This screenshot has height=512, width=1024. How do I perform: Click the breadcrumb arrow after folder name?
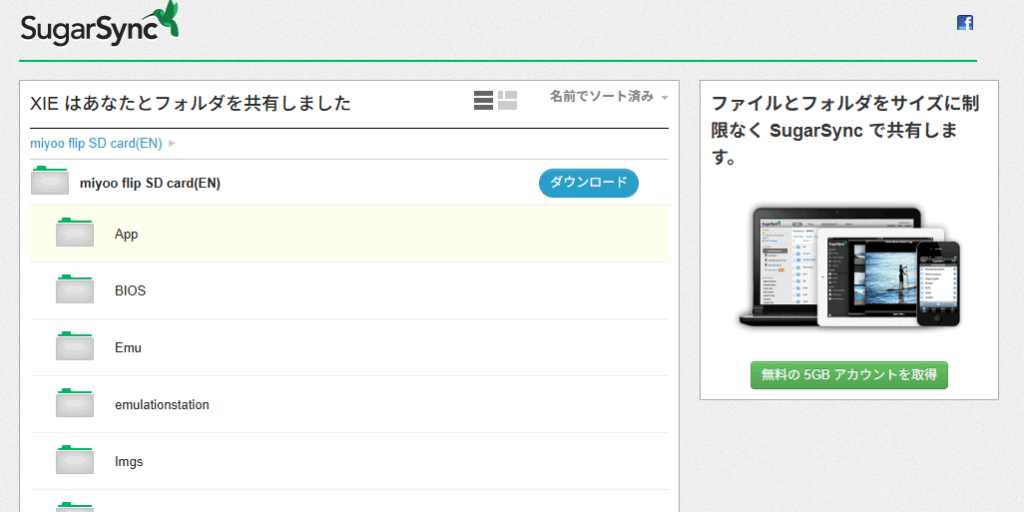coord(172,144)
